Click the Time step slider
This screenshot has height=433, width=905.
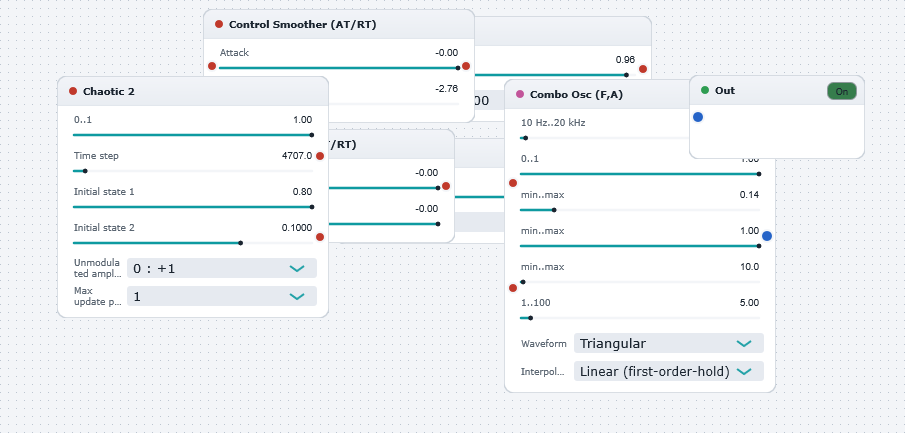[193, 171]
